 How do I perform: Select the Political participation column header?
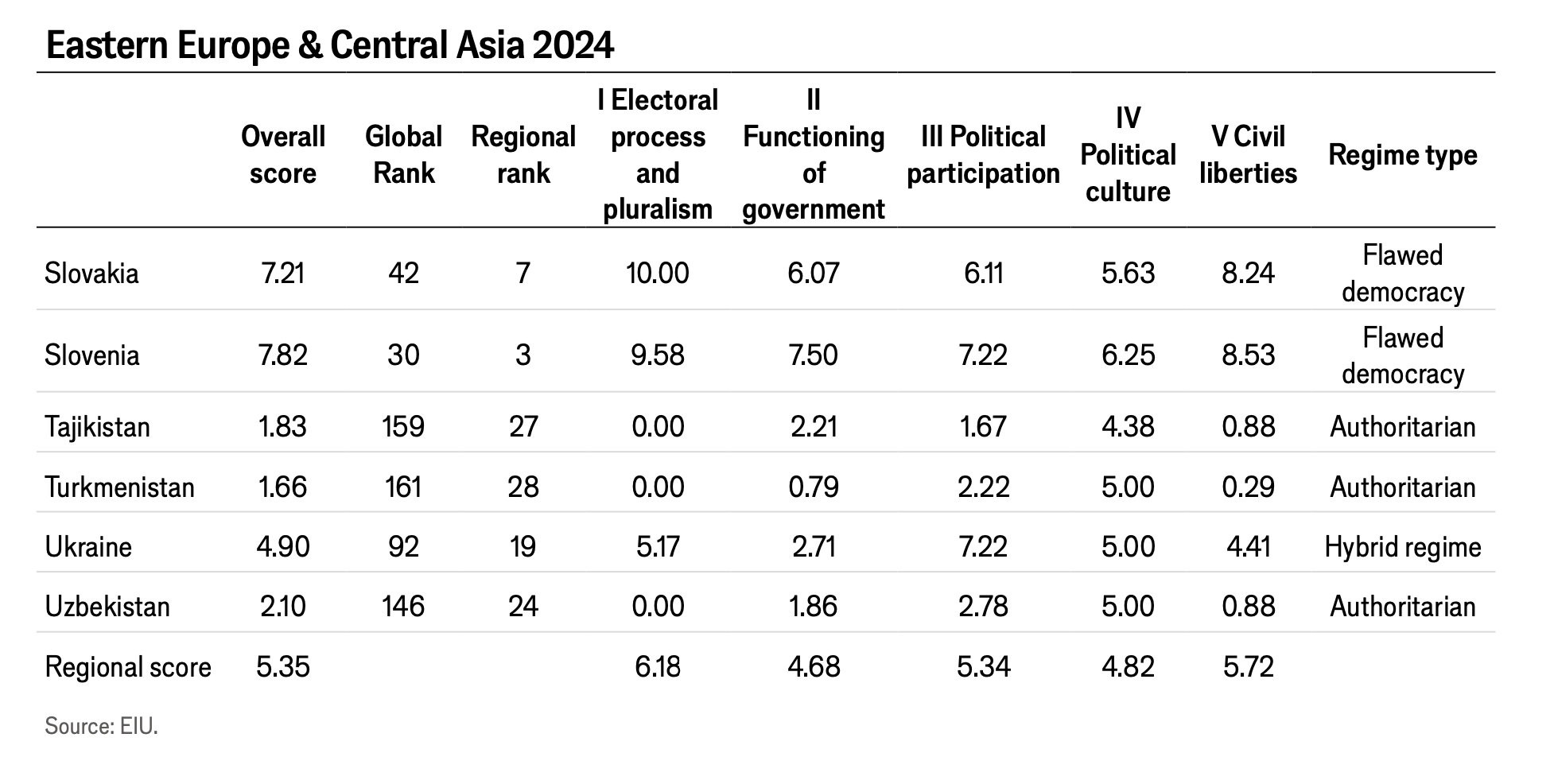(983, 155)
